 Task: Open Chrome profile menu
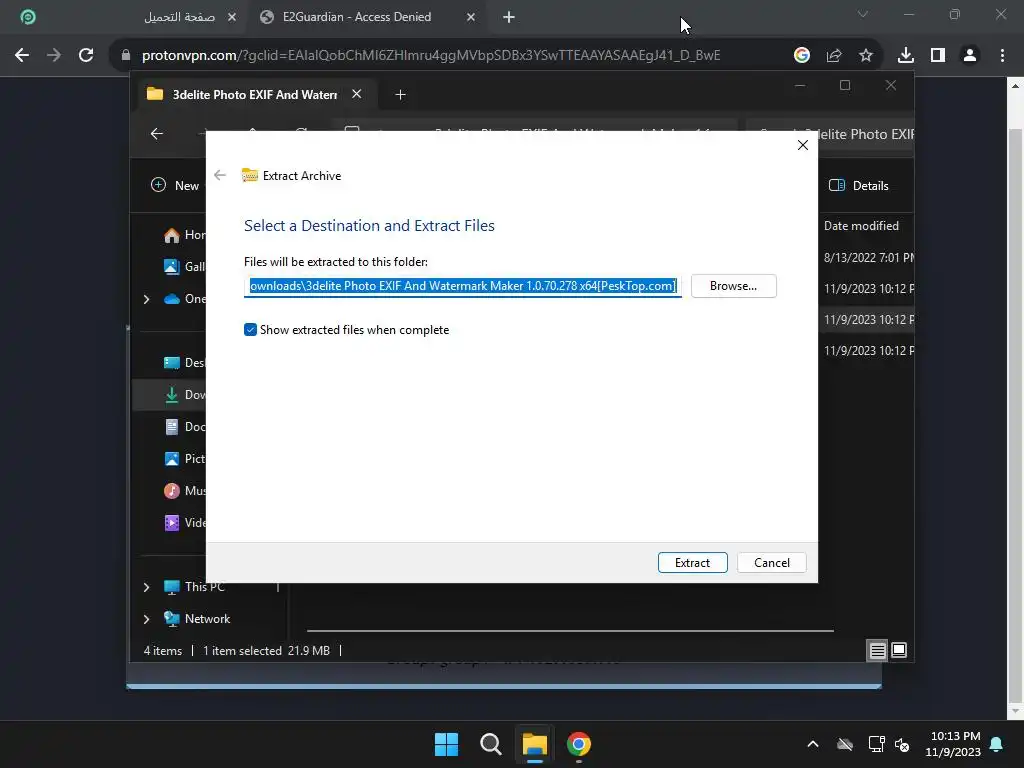tap(970, 56)
